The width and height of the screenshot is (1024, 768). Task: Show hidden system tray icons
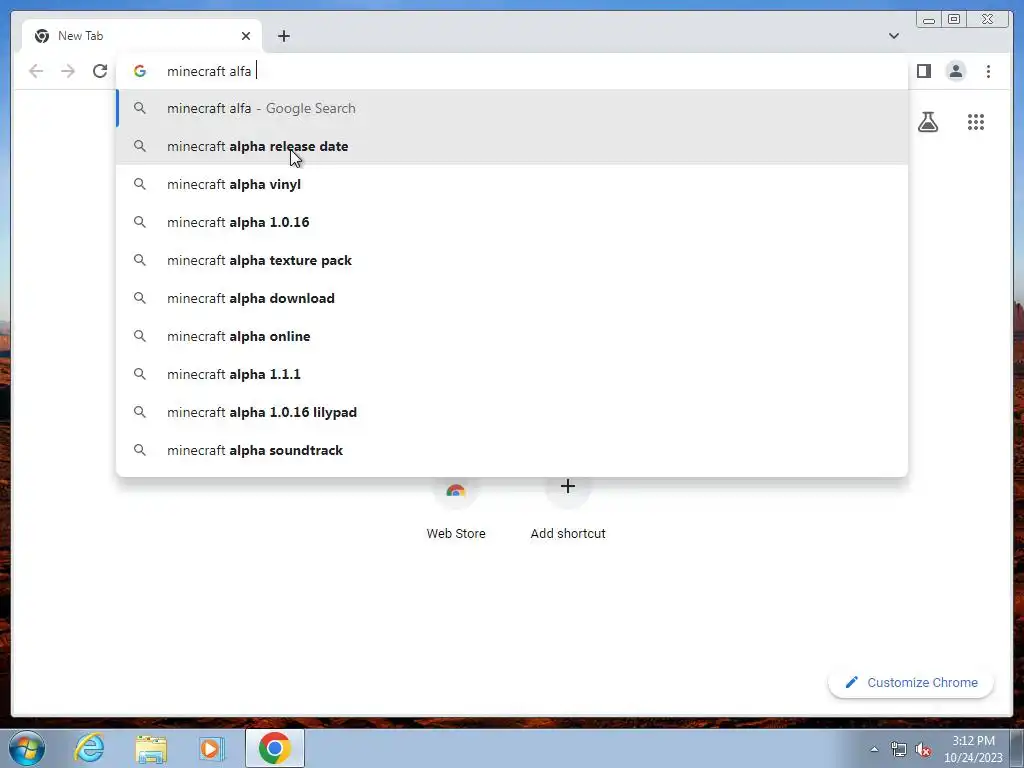point(874,750)
